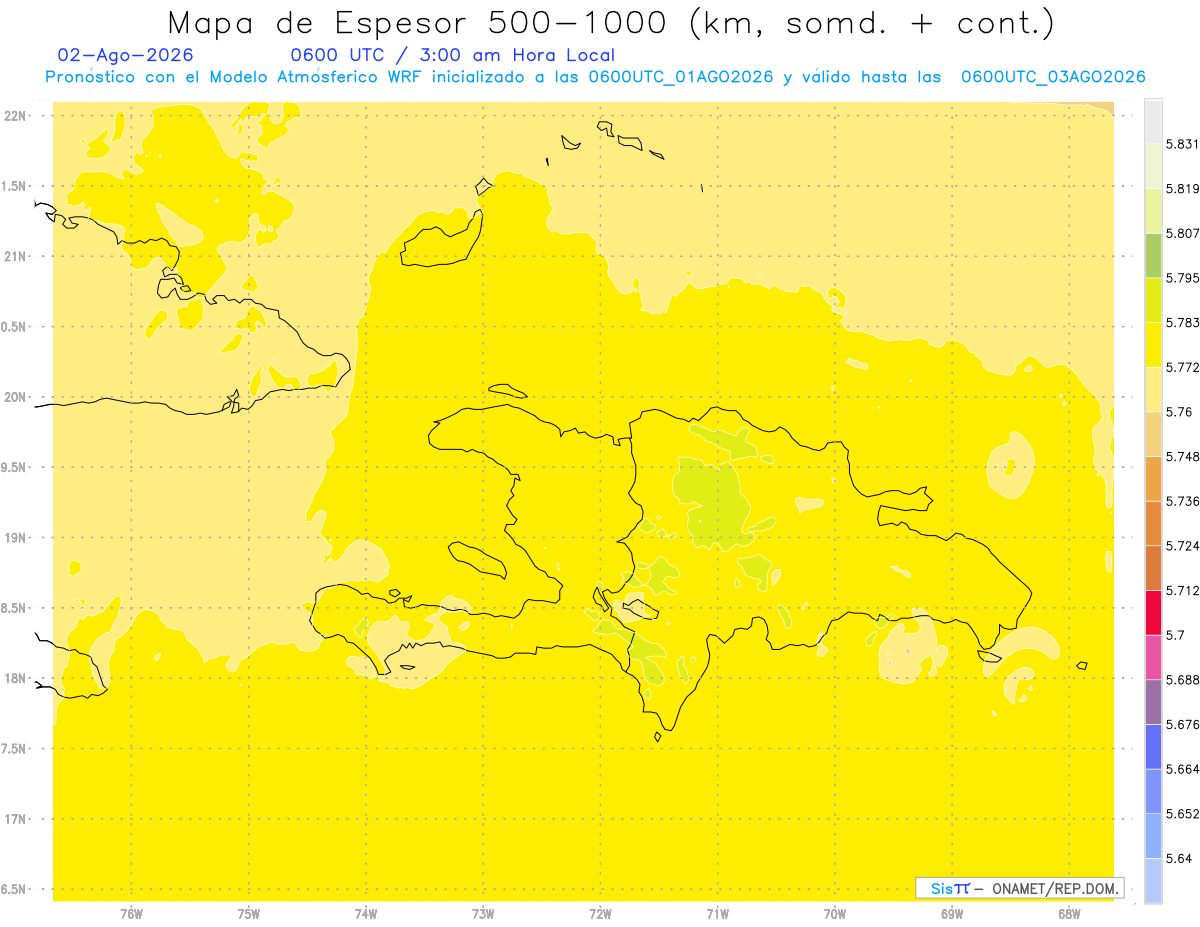Click the longitude label '71W'
The width and height of the screenshot is (1200, 927).
click(x=717, y=913)
